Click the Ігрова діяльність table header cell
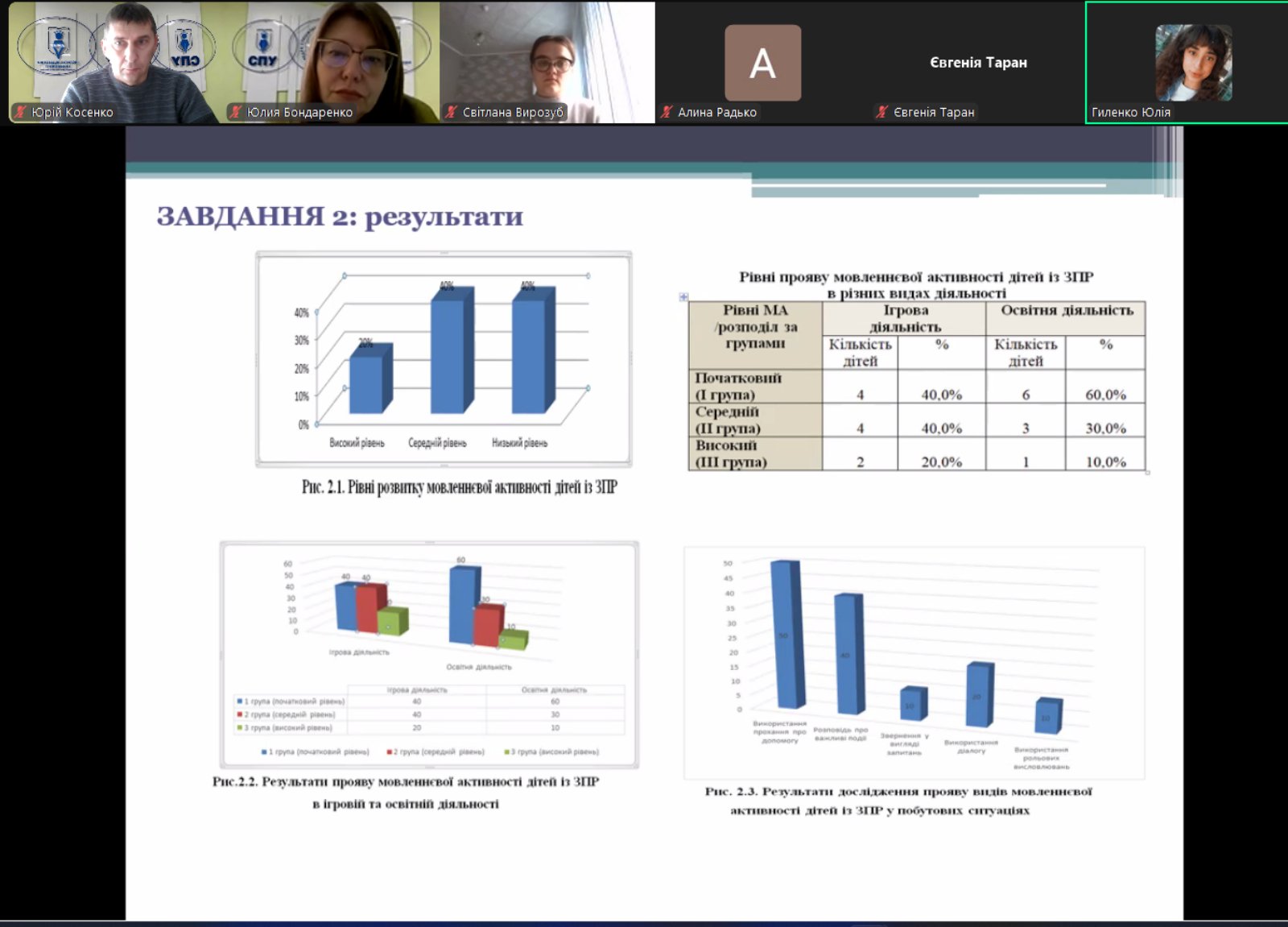The image size is (1288, 927). (904, 318)
